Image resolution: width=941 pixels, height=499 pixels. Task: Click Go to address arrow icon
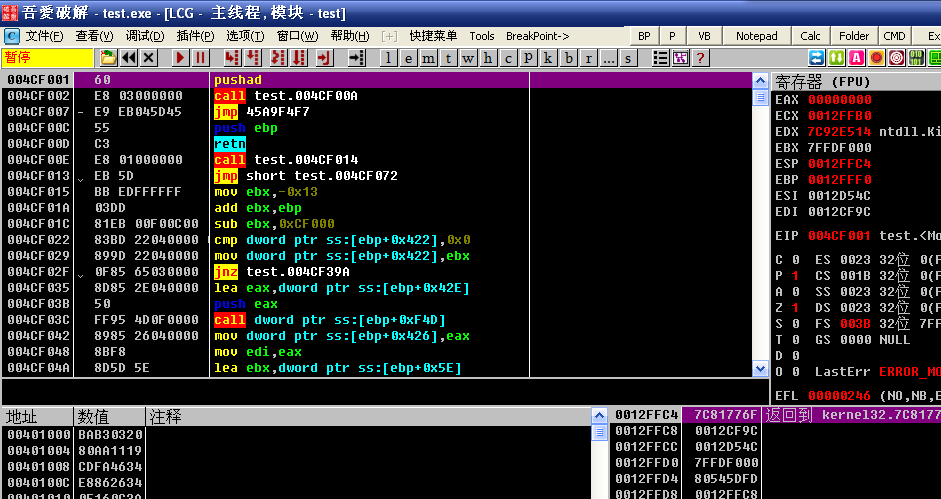click(x=357, y=58)
